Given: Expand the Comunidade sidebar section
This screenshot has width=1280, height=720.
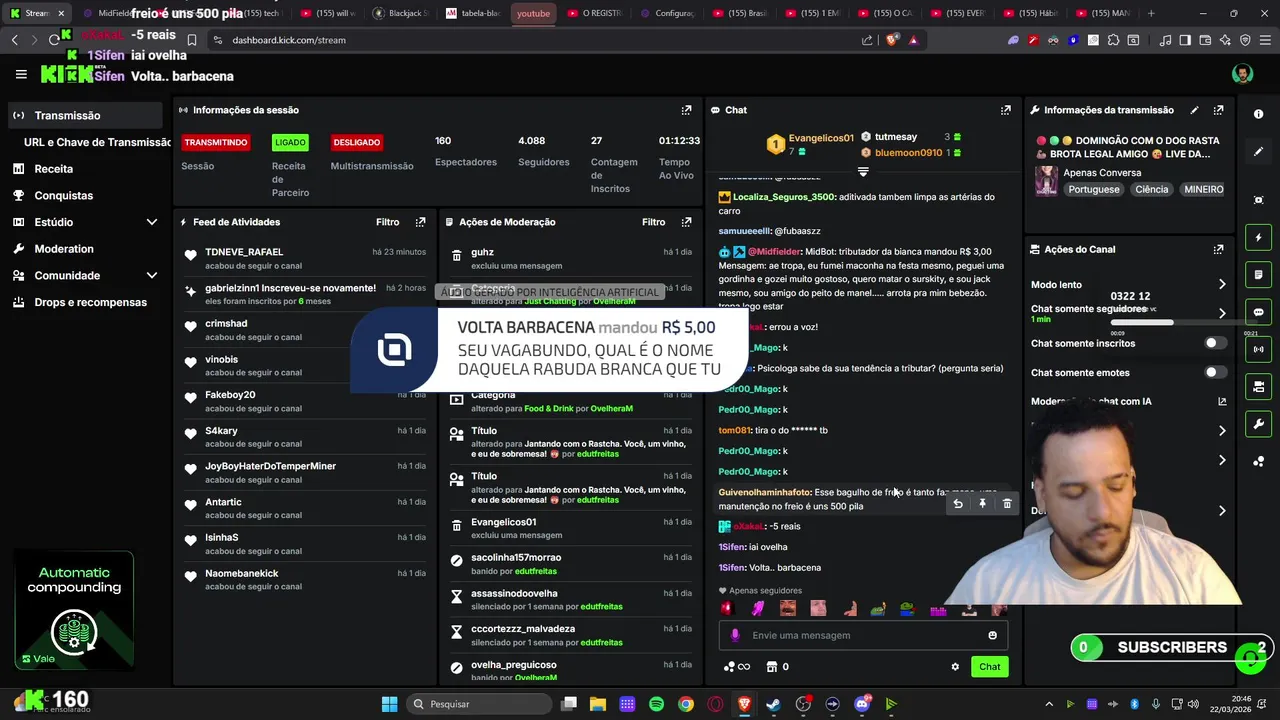Looking at the screenshot, I should 152,275.
